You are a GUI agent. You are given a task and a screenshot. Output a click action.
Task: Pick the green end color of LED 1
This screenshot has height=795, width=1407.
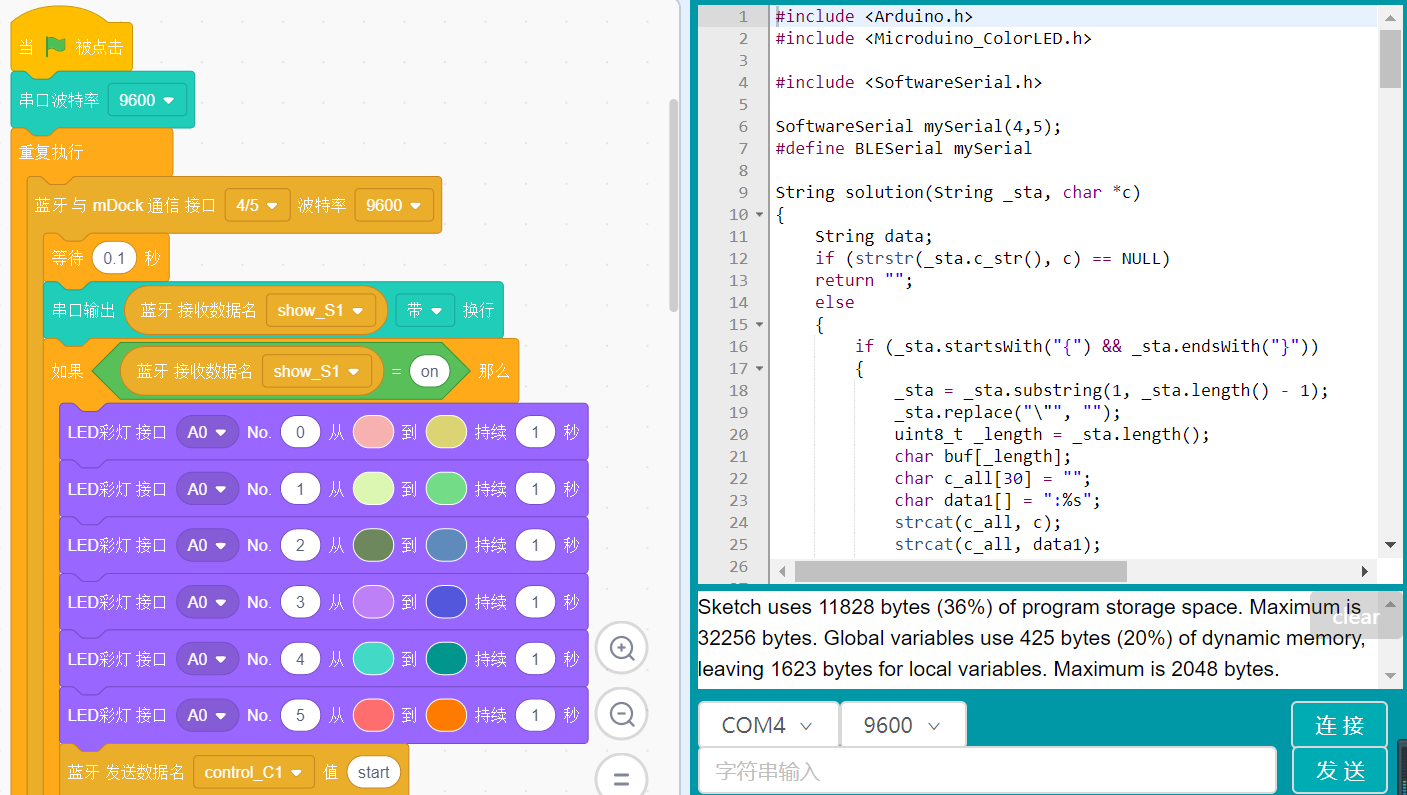click(x=446, y=489)
